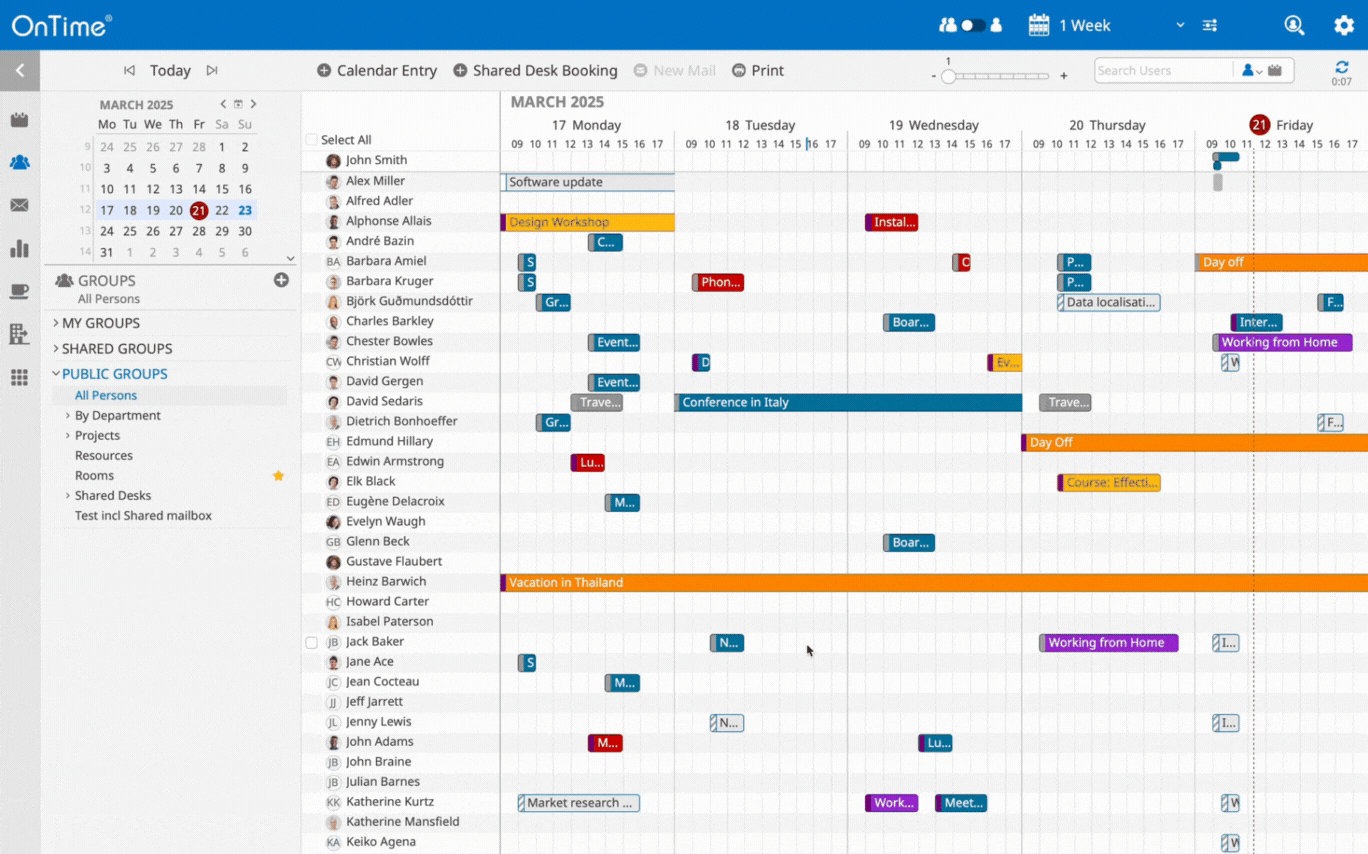Open the mail icon in left sidebar
Viewport: 1368px width, 854px height.
point(19,205)
